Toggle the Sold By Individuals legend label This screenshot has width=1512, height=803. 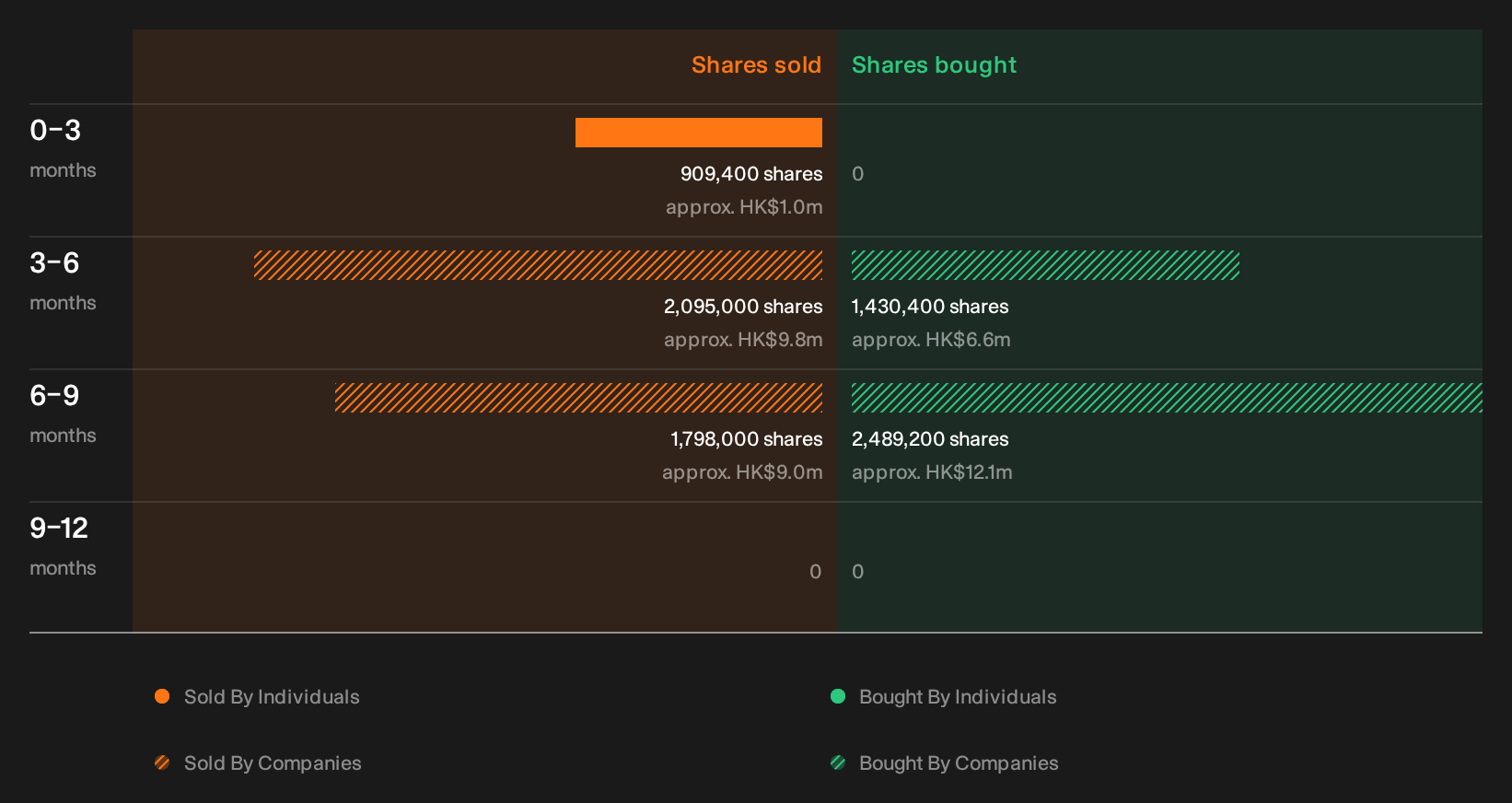point(272,697)
